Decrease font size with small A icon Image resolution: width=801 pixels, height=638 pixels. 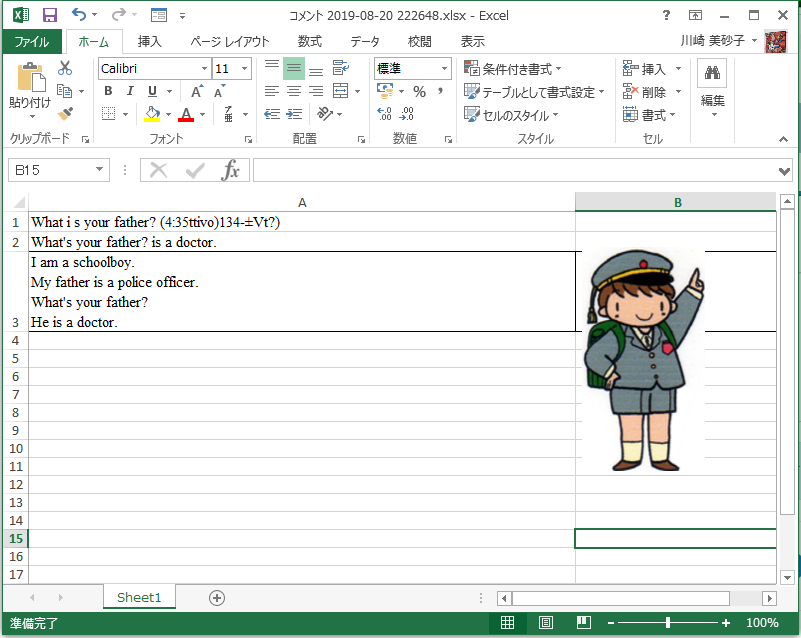[219, 92]
